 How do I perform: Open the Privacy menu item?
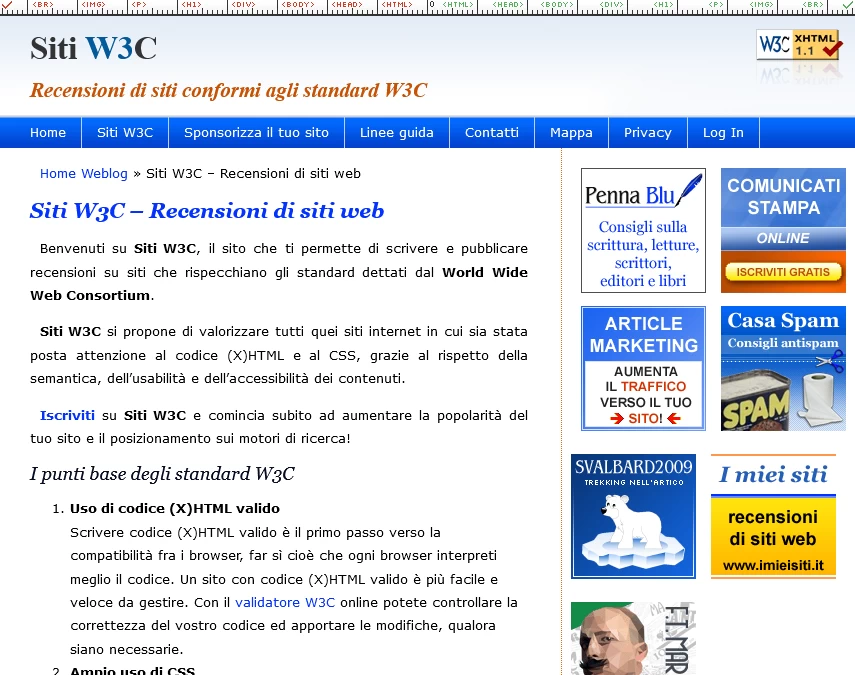click(647, 132)
